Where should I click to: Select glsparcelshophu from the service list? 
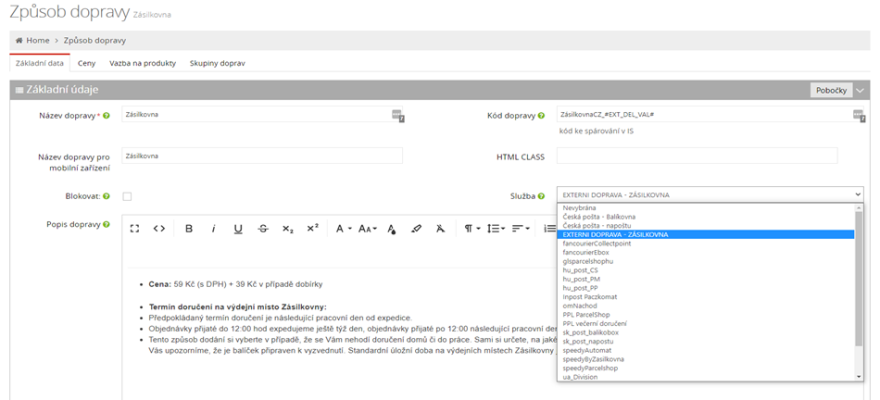point(706,261)
